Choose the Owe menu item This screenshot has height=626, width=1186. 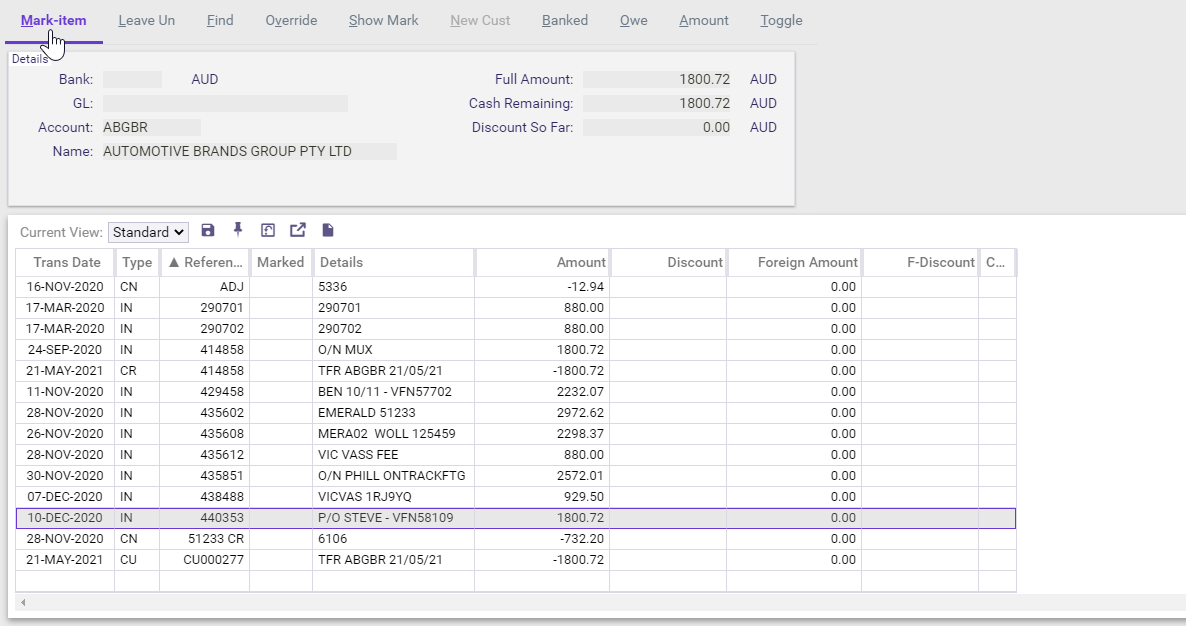(x=634, y=20)
